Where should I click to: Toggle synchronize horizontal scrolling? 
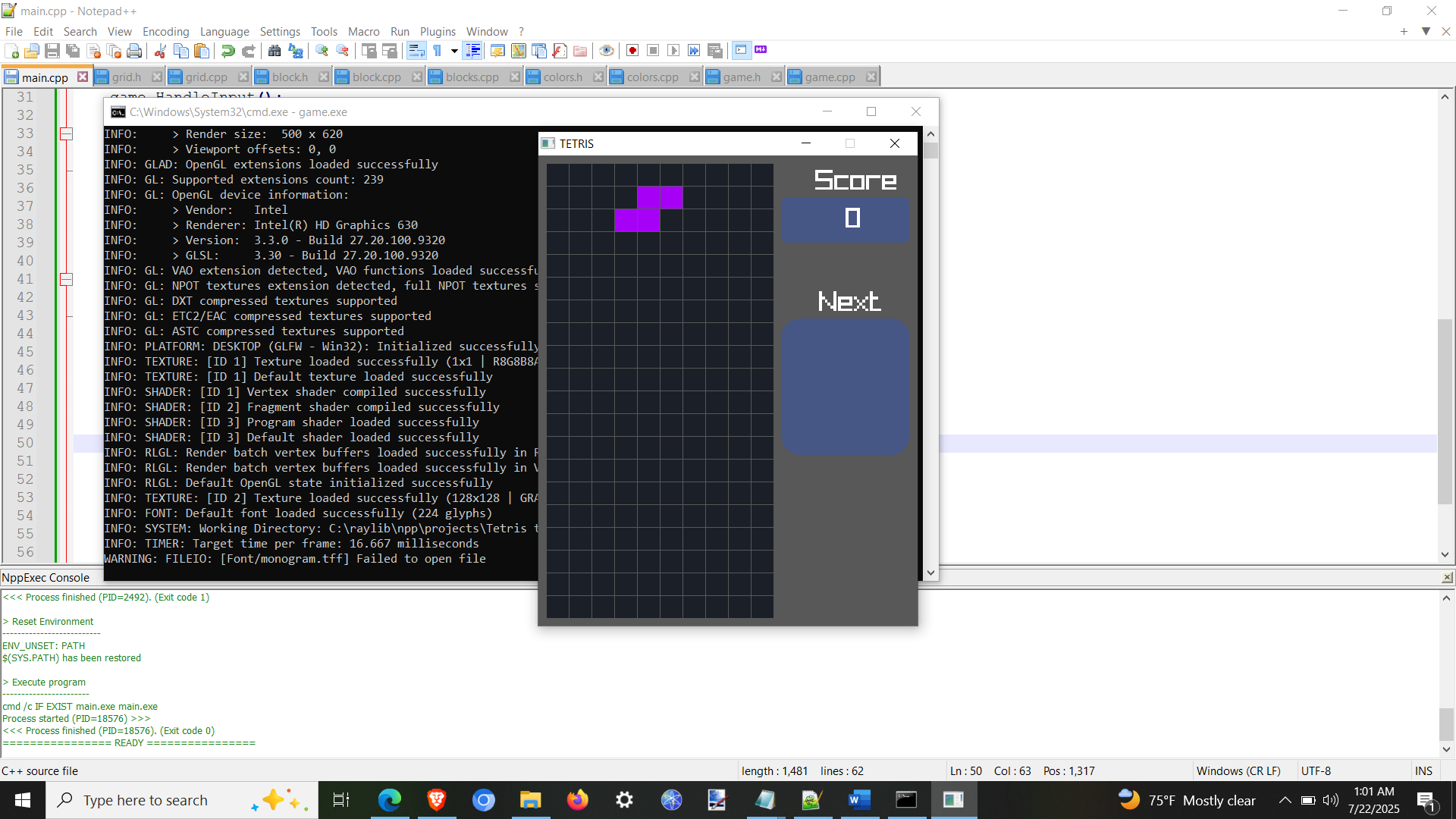point(390,51)
